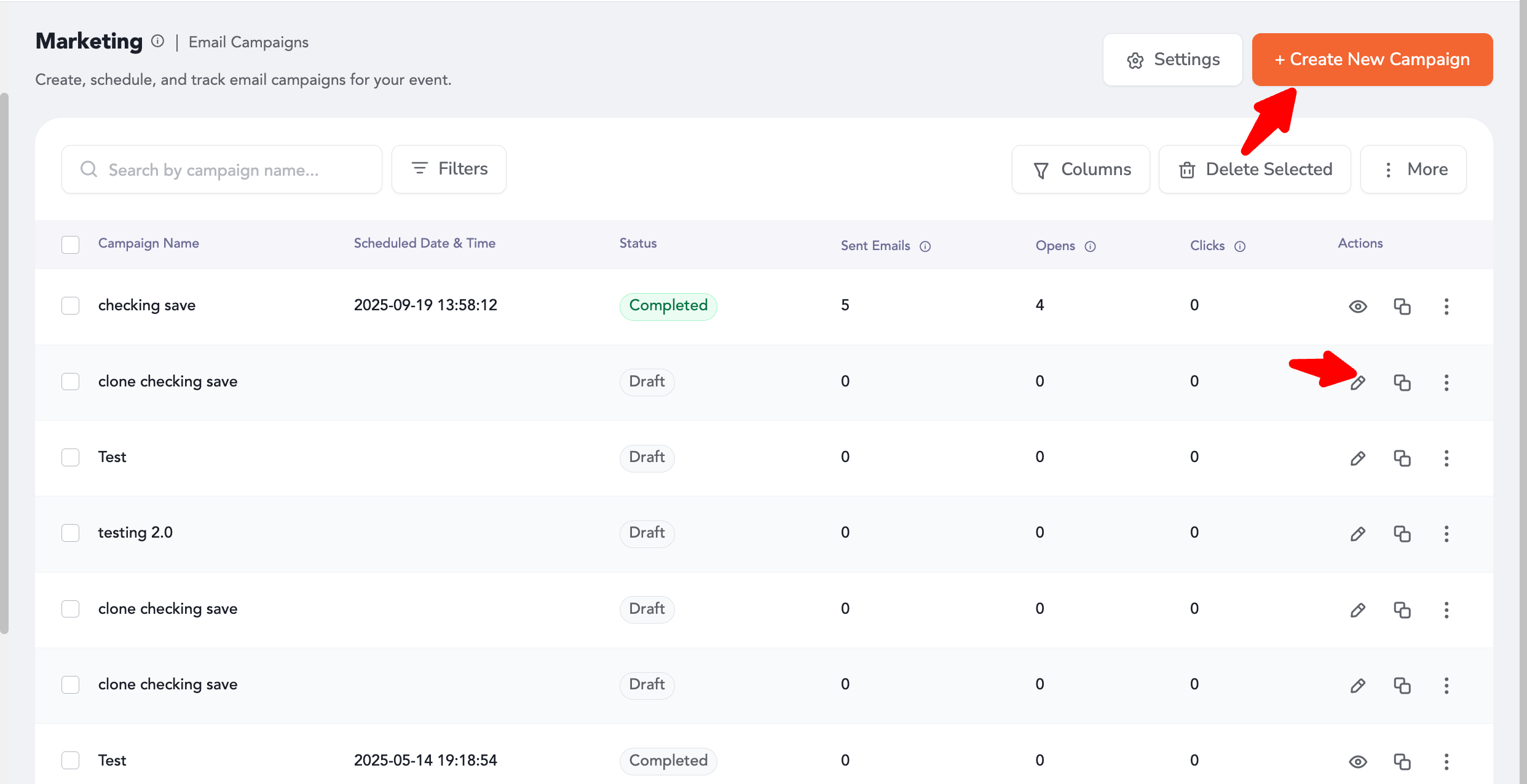Open kebab menu of bottommost clone checking save
Image resolution: width=1527 pixels, height=784 pixels.
pos(1446,686)
